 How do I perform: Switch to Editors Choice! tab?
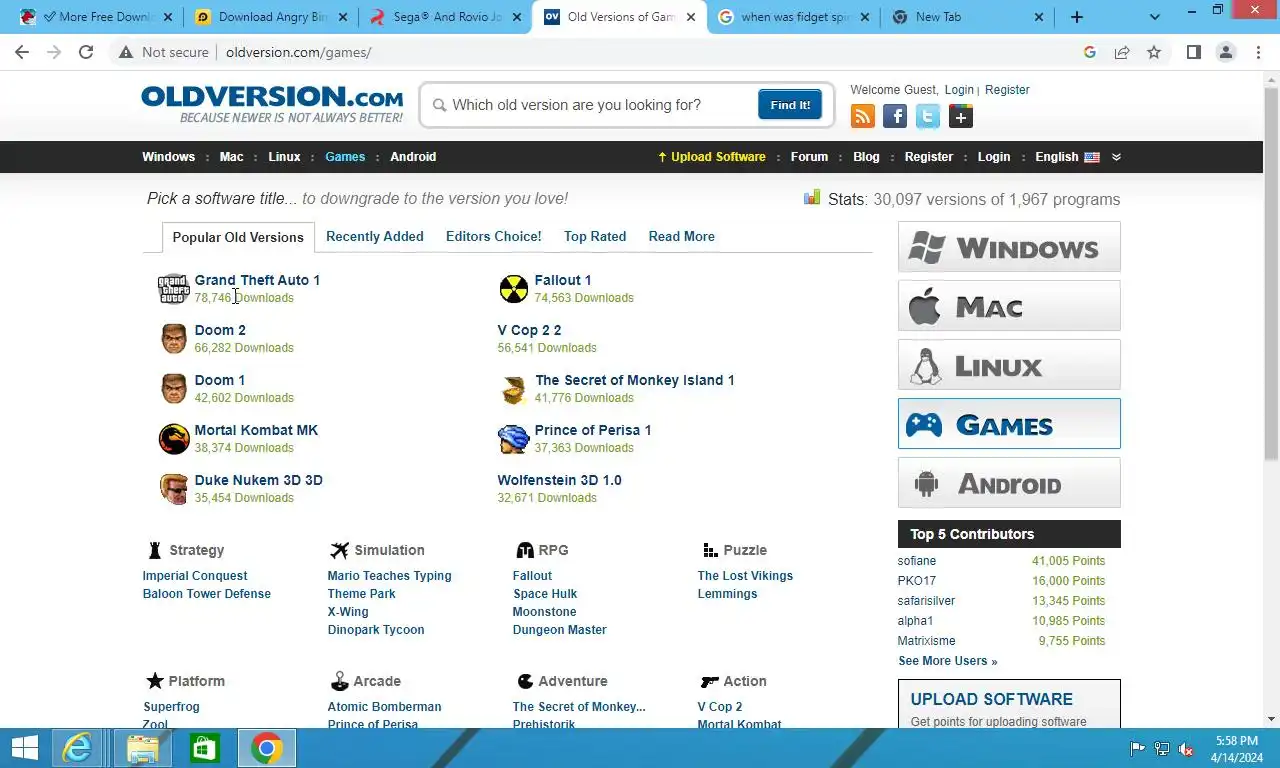[493, 236]
